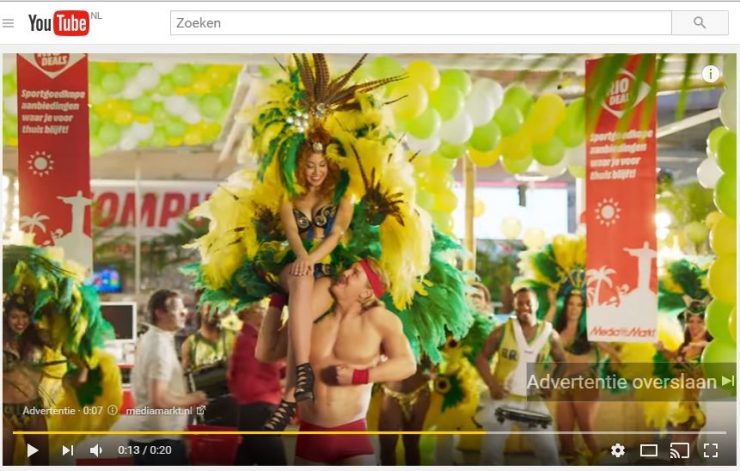The height and width of the screenshot is (471, 740).
Task: Submit search with magnifier button
Action: click(699, 23)
